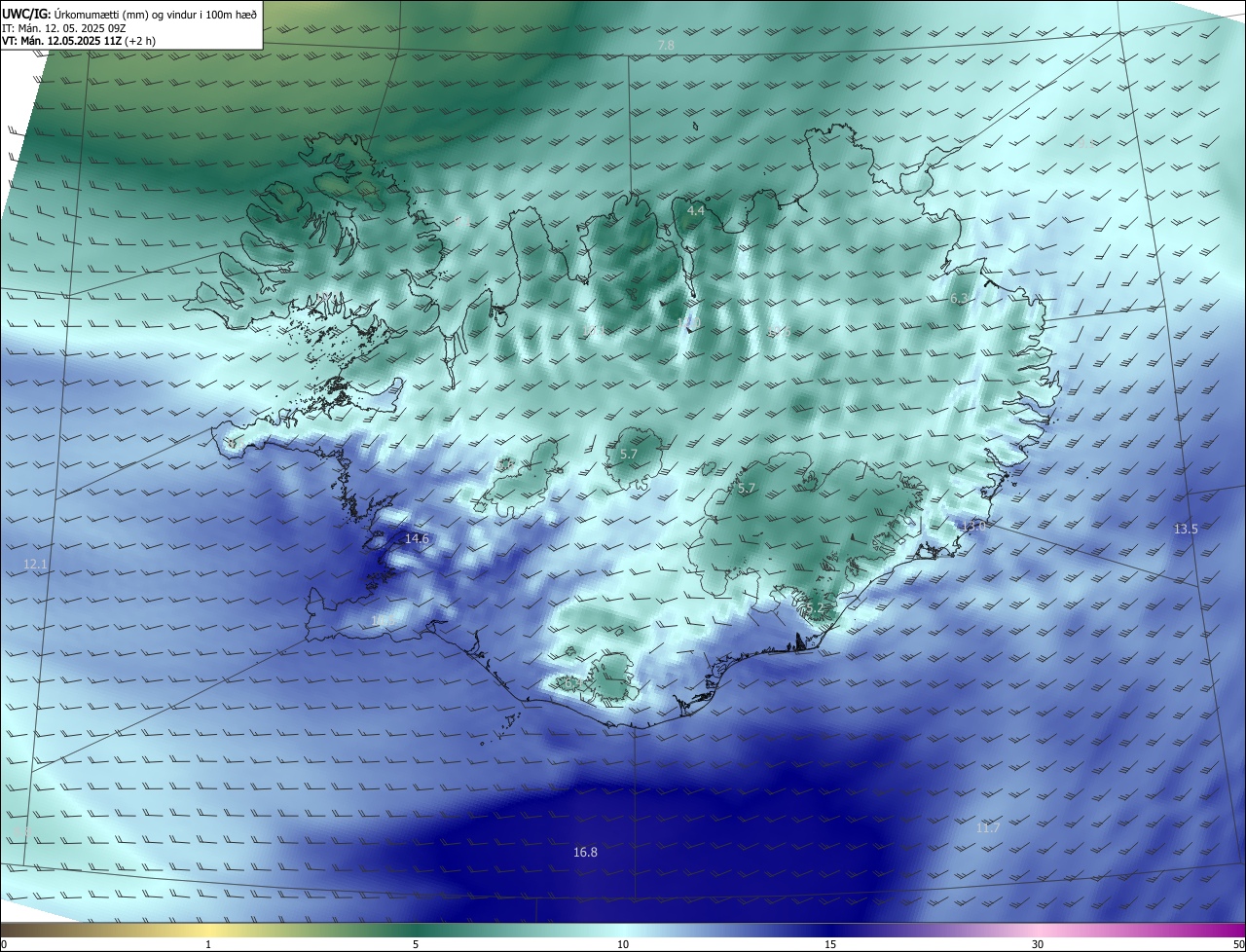Click the 30 tick on the color scale
The height and width of the screenshot is (952, 1246).
pos(1038,944)
